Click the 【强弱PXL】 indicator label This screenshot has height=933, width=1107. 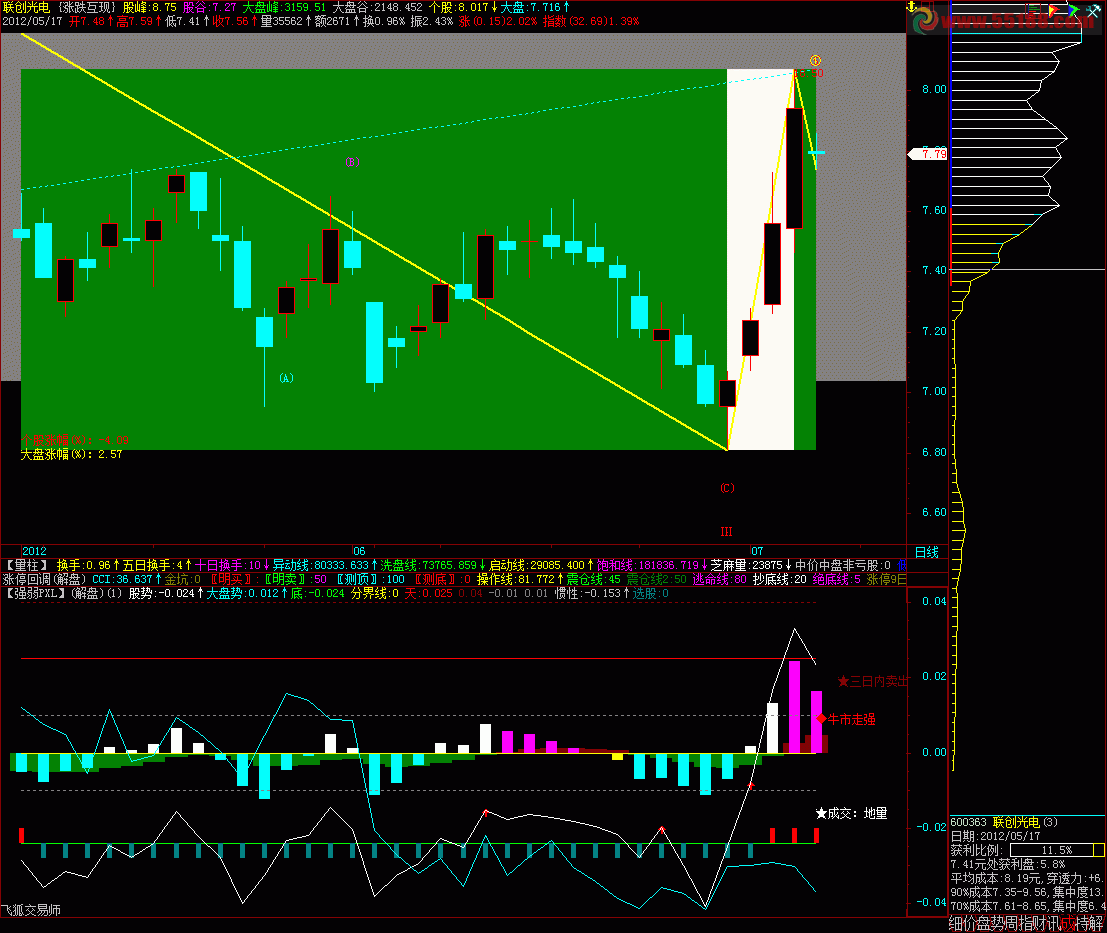click(x=34, y=594)
